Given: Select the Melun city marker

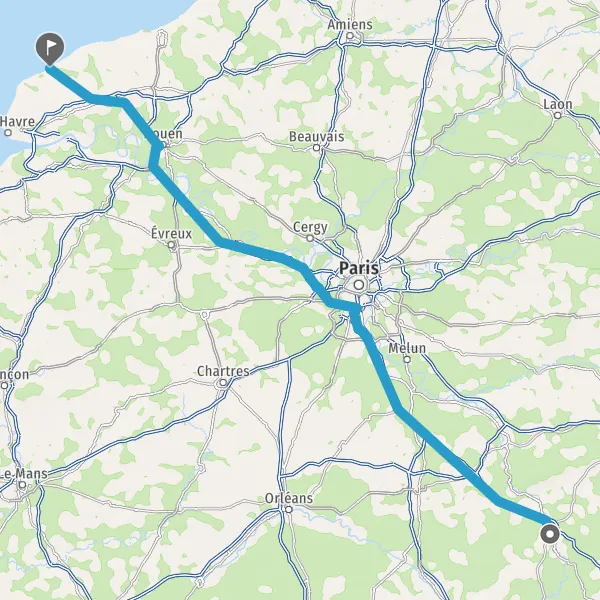Looking at the screenshot, I should point(407,359).
